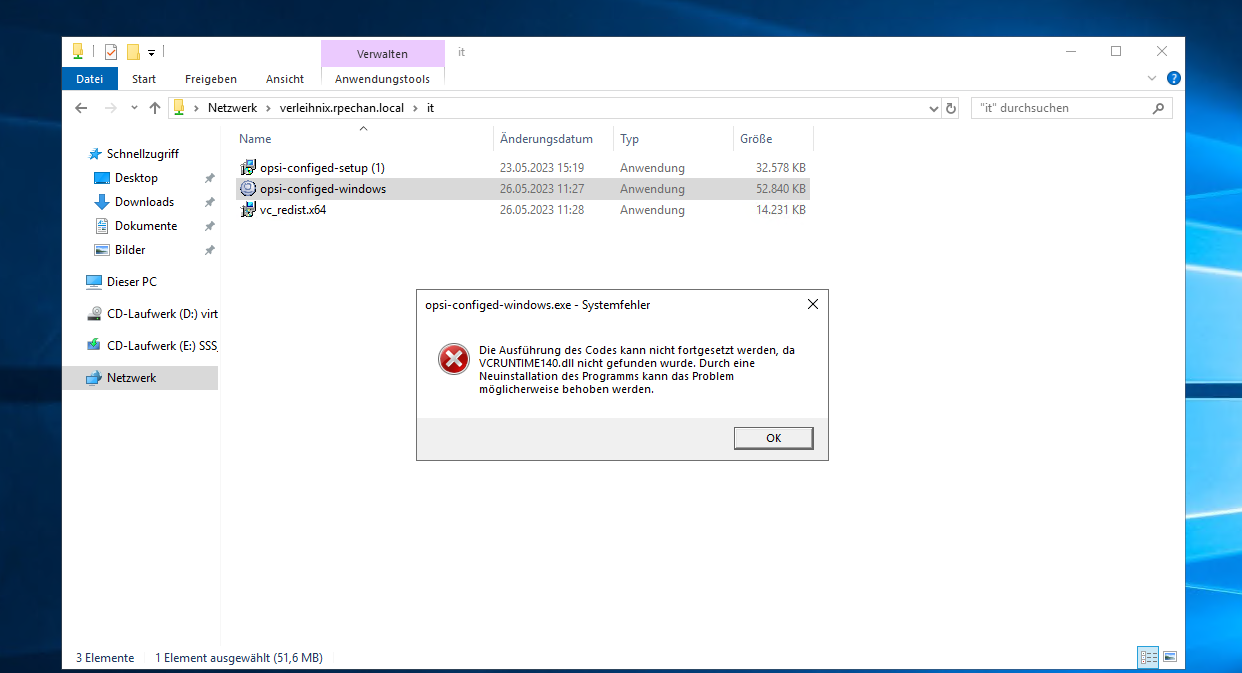Click the verleihnix.rpechan.local breadcrumb
This screenshot has width=1242, height=673.
[x=342, y=108]
